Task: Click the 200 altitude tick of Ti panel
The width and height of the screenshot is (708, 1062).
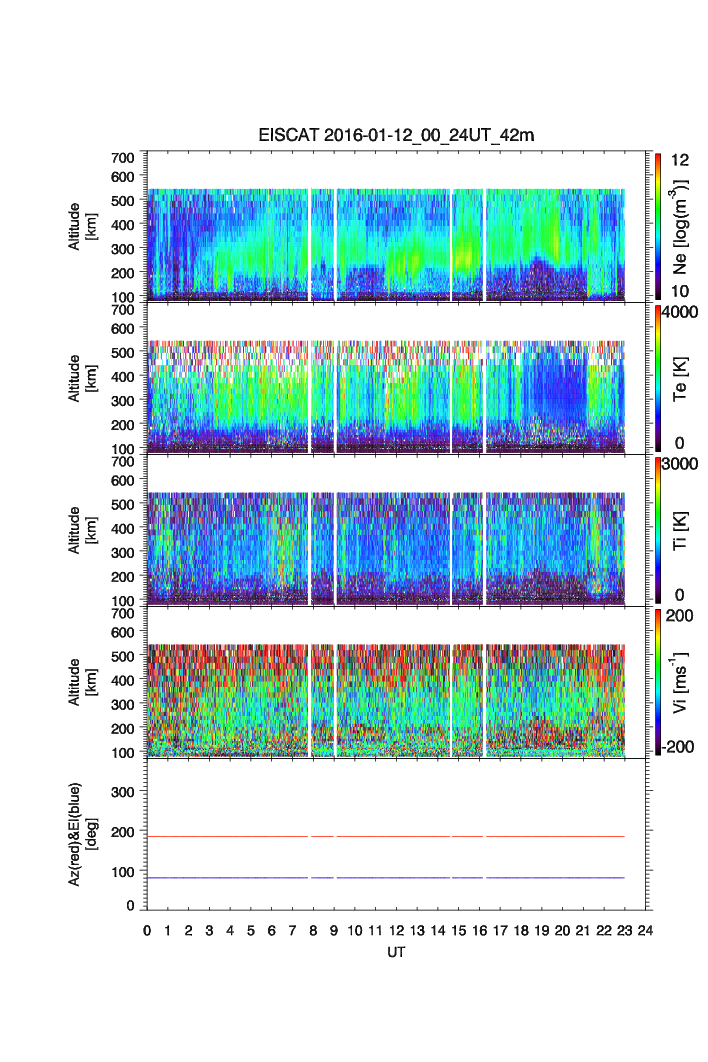Action: click(123, 576)
